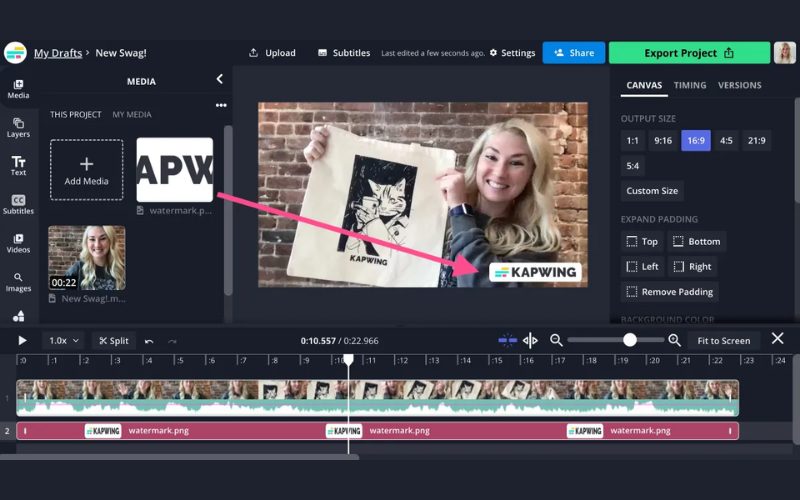Screen dimensions: 800x500
Task: Click the New Swag! project title
Action: click(x=121, y=53)
